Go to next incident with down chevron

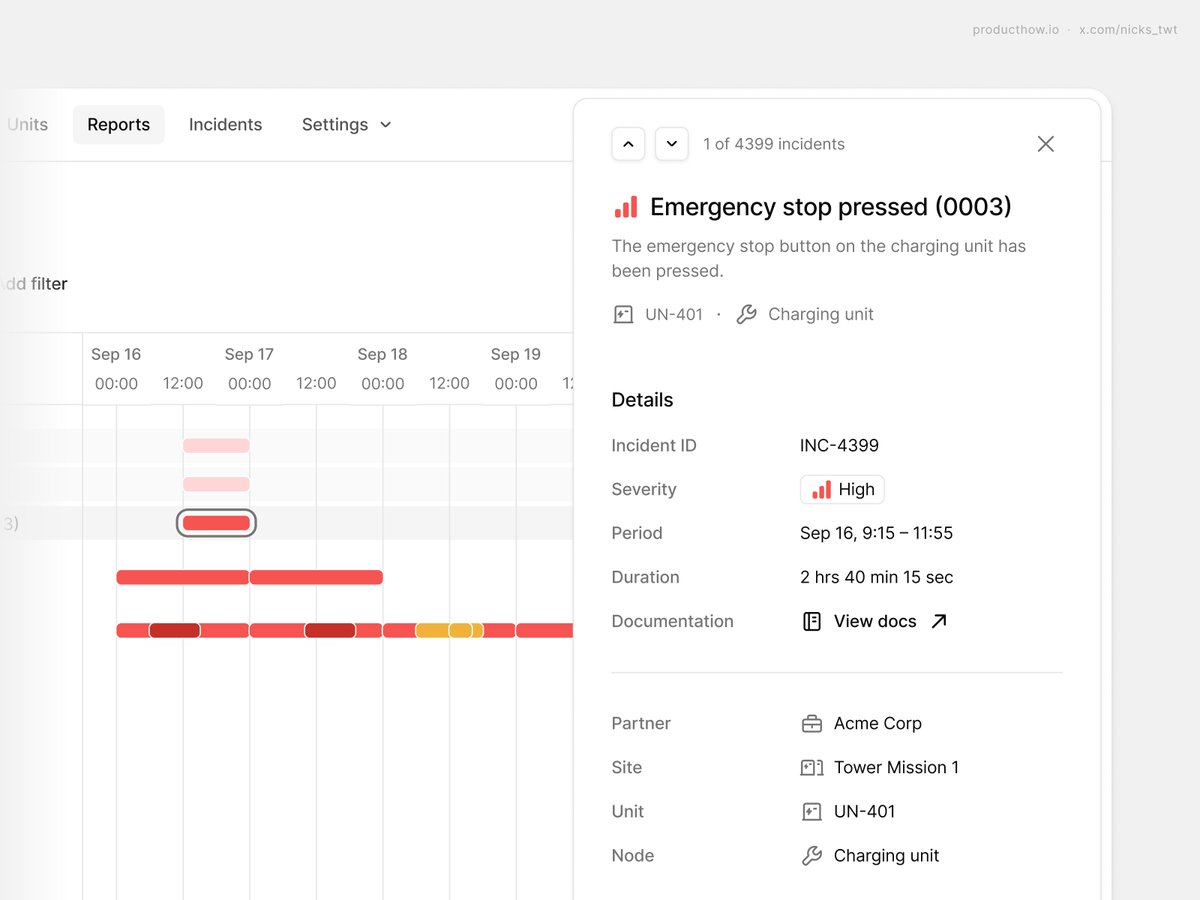[x=672, y=144]
